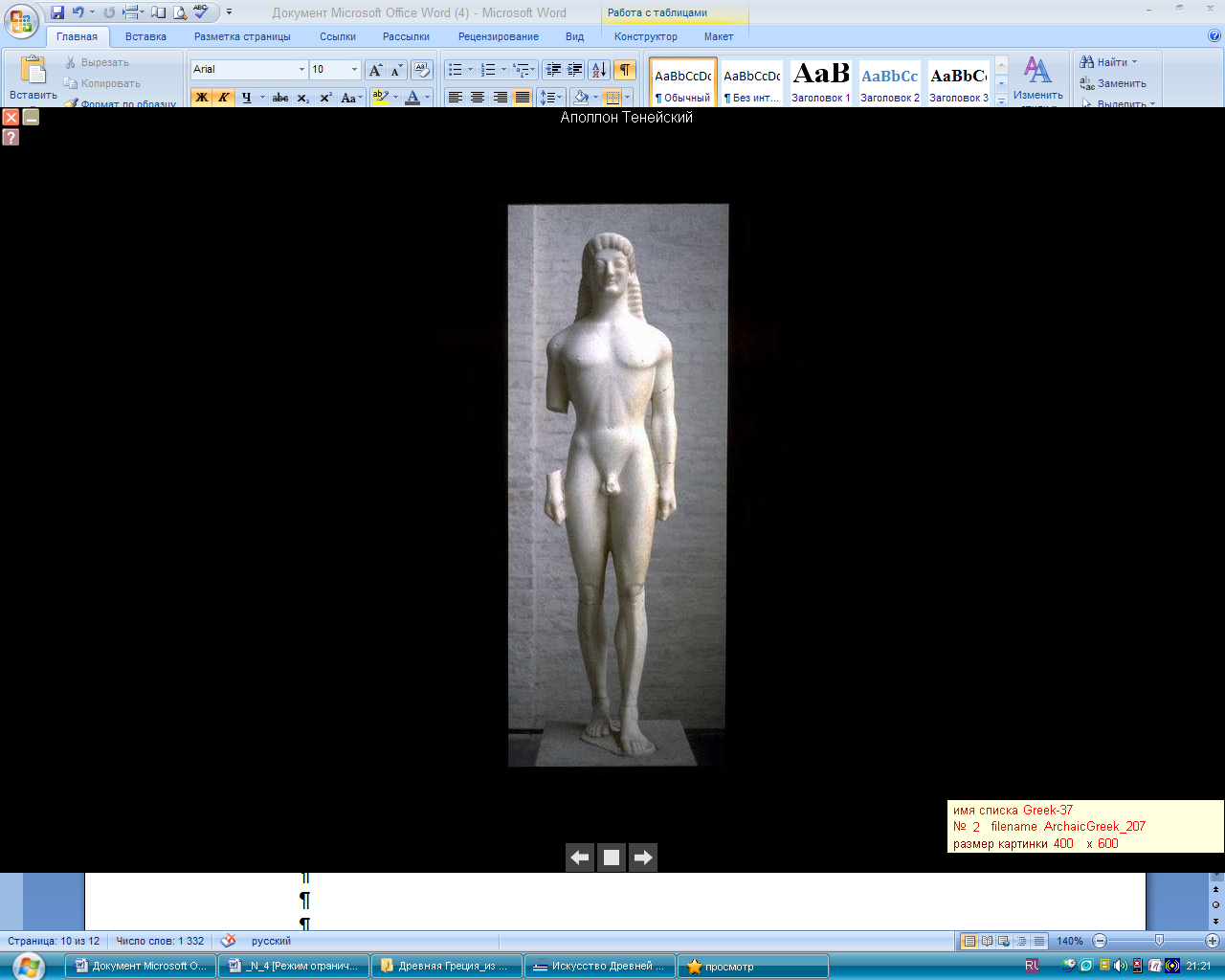Switch to Web Layout view
The width and height of the screenshot is (1225, 980).
point(1004,941)
